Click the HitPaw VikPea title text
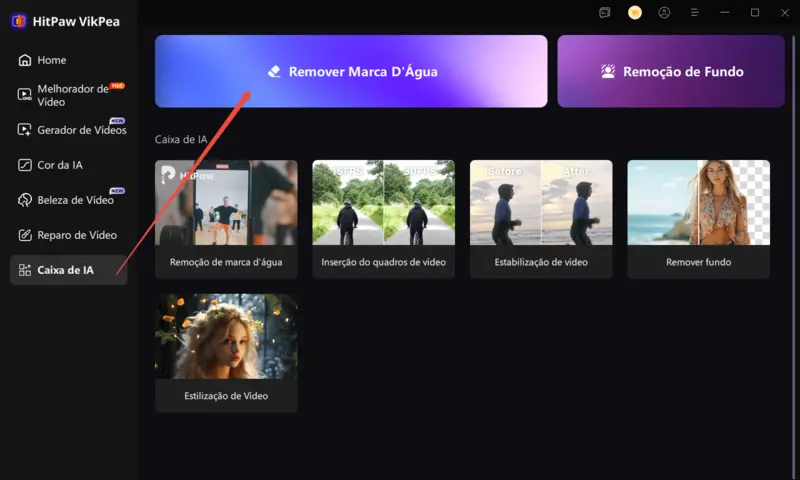 tap(76, 21)
